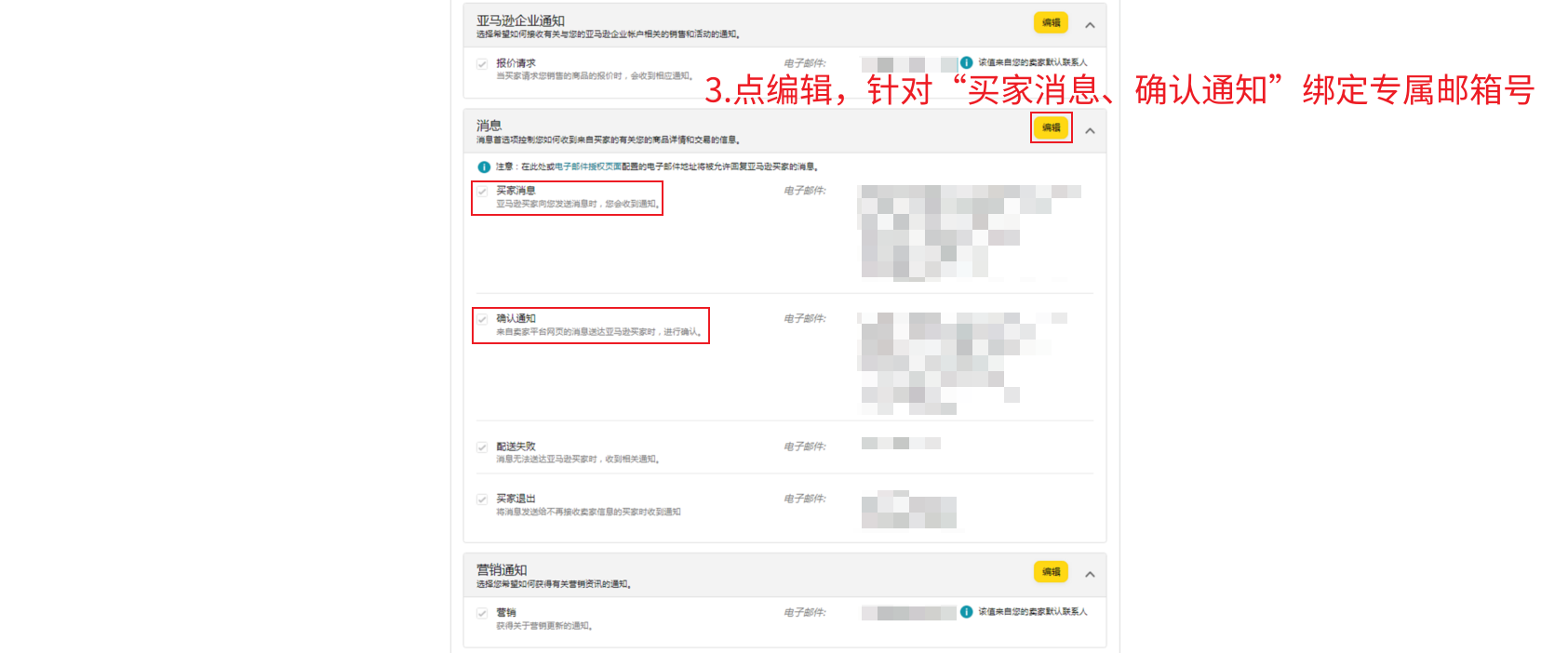Click info icon beside 营销 email address
This screenshot has width=1568, height=653.
[x=966, y=612]
